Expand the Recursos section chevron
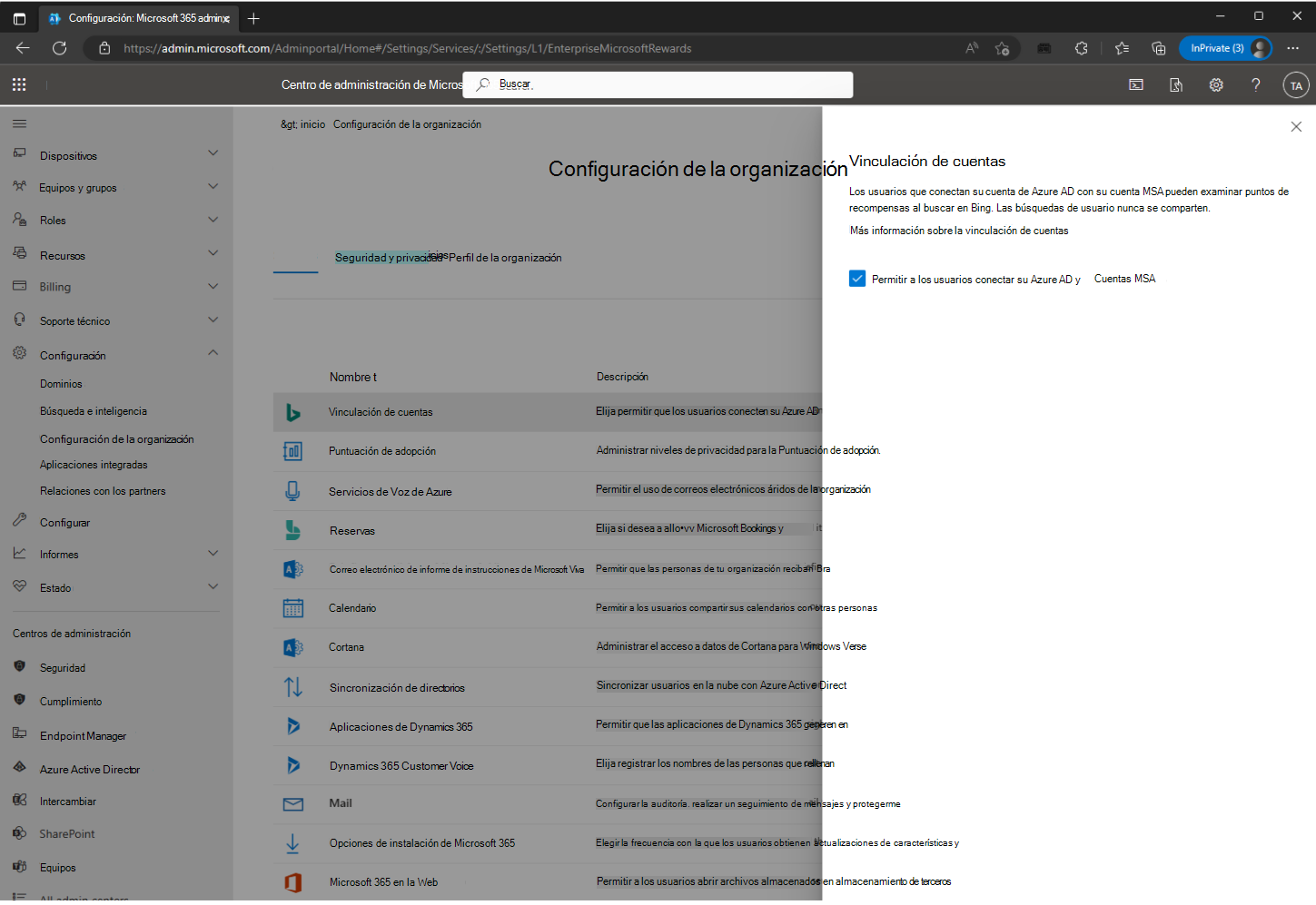This screenshot has height=905, width=1316. click(213, 252)
